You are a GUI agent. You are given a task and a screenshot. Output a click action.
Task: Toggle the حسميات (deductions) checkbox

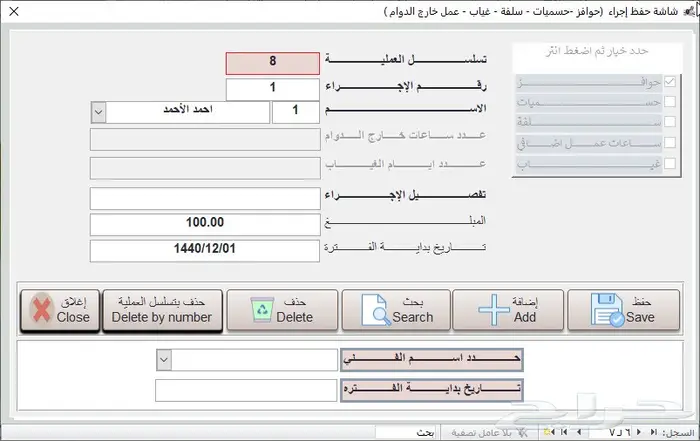coord(670,102)
